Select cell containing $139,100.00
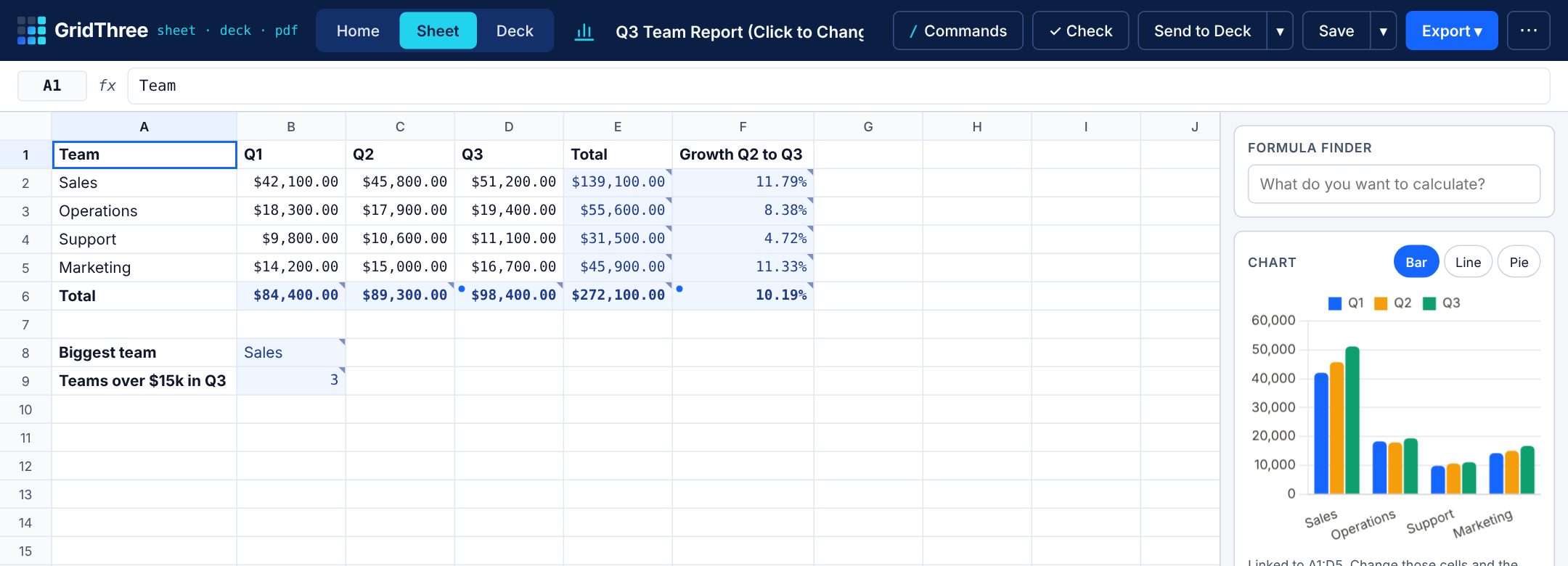Image resolution: width=1568 pixels, height=566 pixels. 618,182
